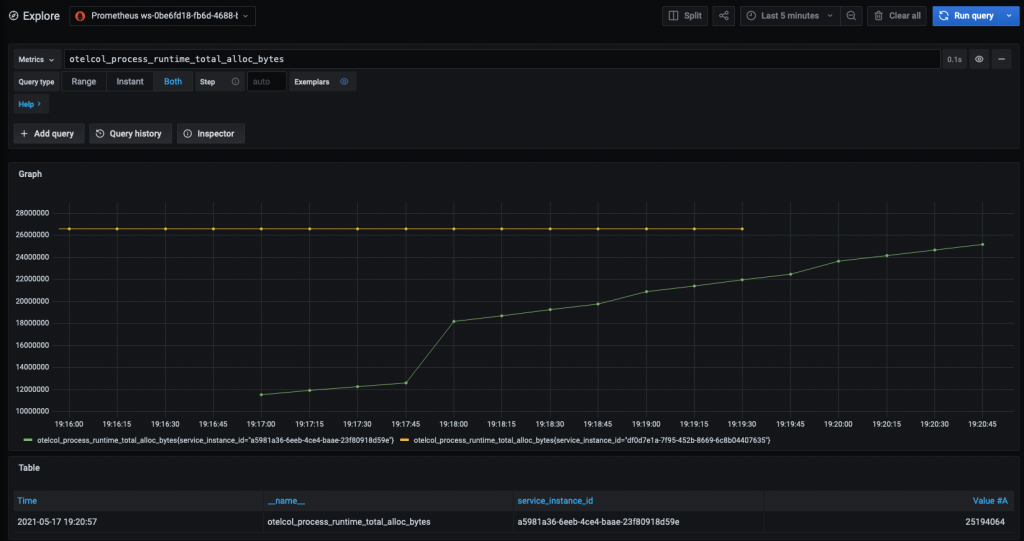Viewport: 1024px width, 541px height.
Task: Open the query Inspector
Action: 209,133
